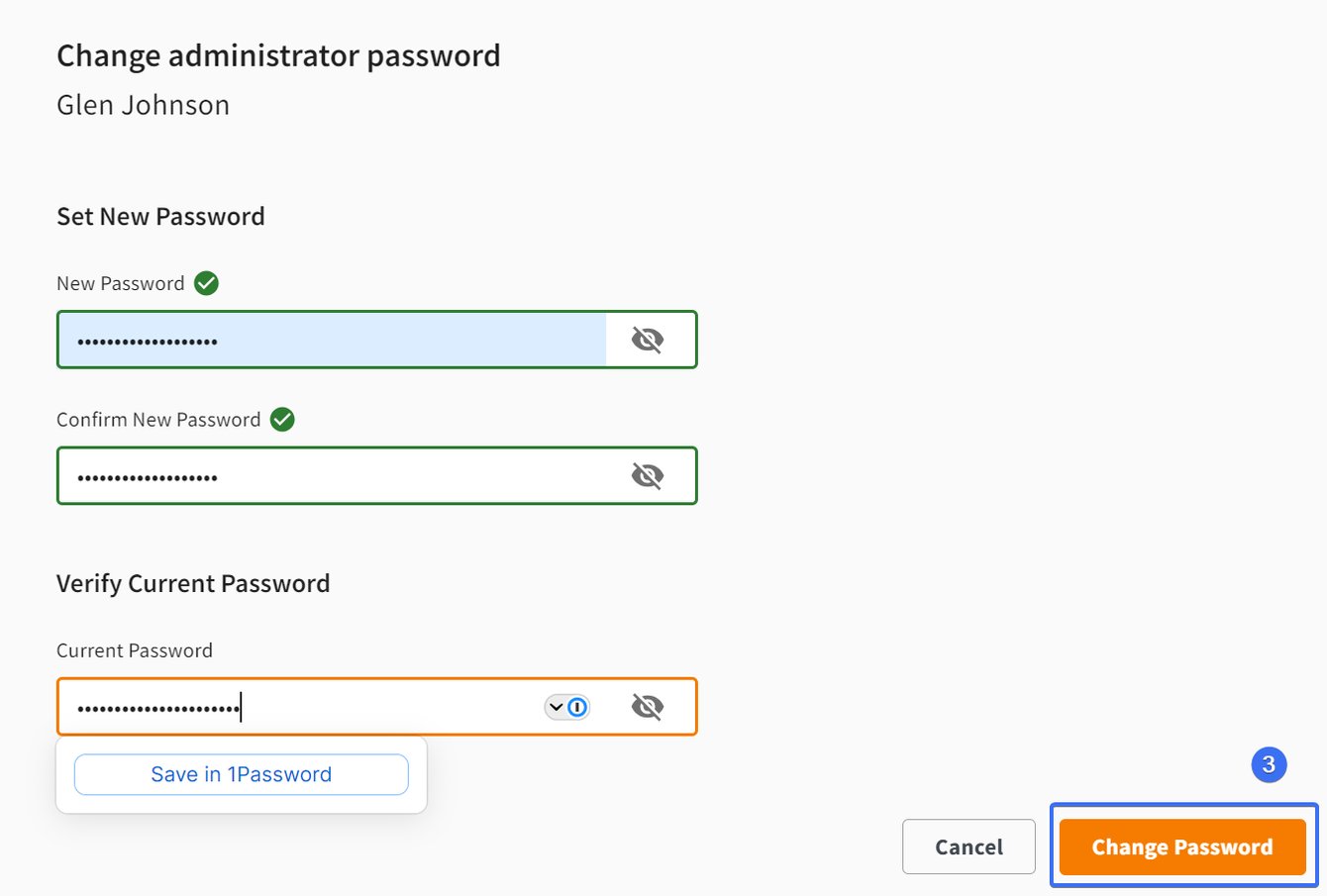
Task: Click the Save in 1Password button
Action: point(241,774)
